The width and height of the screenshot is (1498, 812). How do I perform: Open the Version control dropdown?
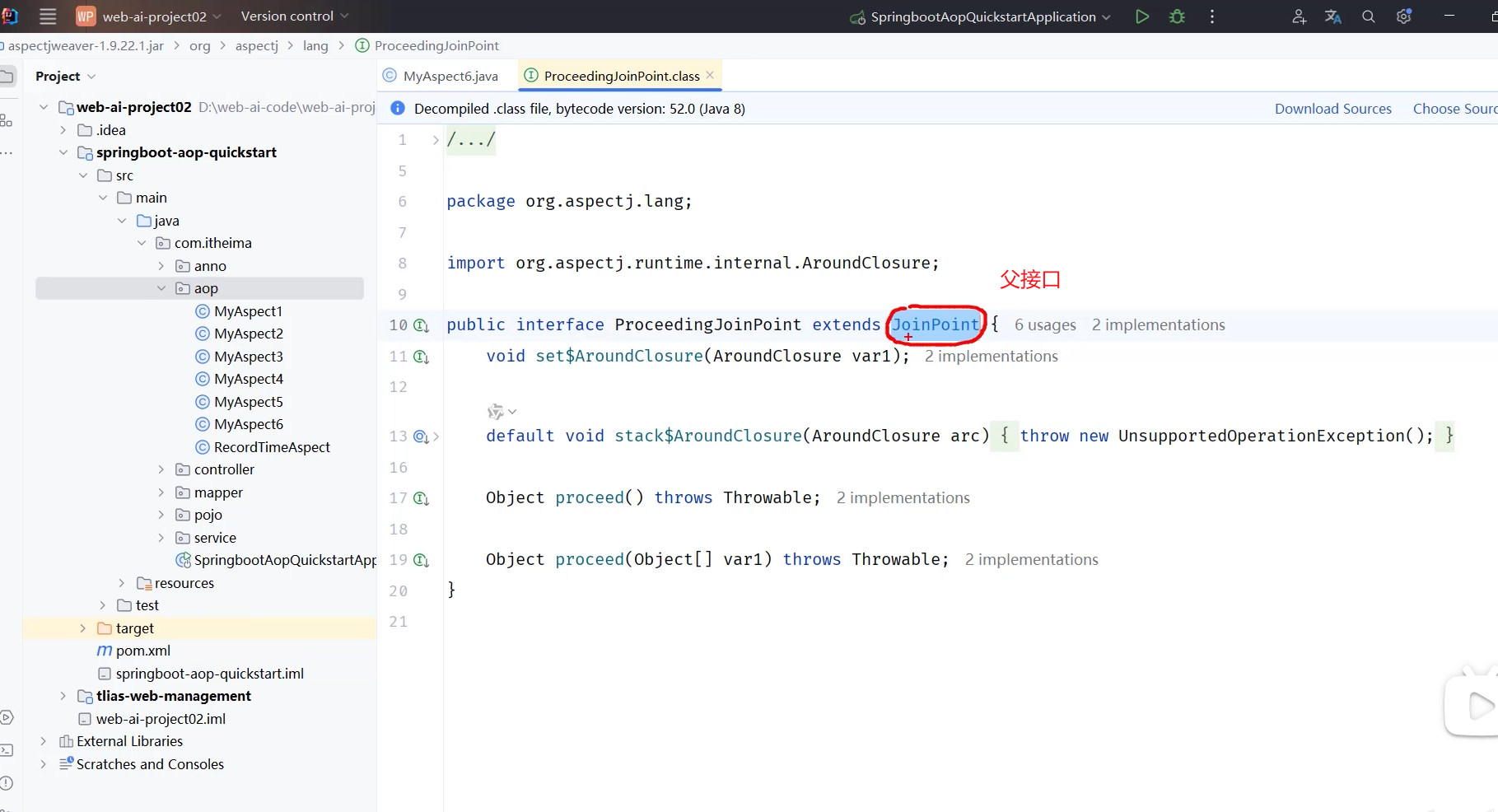tap(295, 16)
